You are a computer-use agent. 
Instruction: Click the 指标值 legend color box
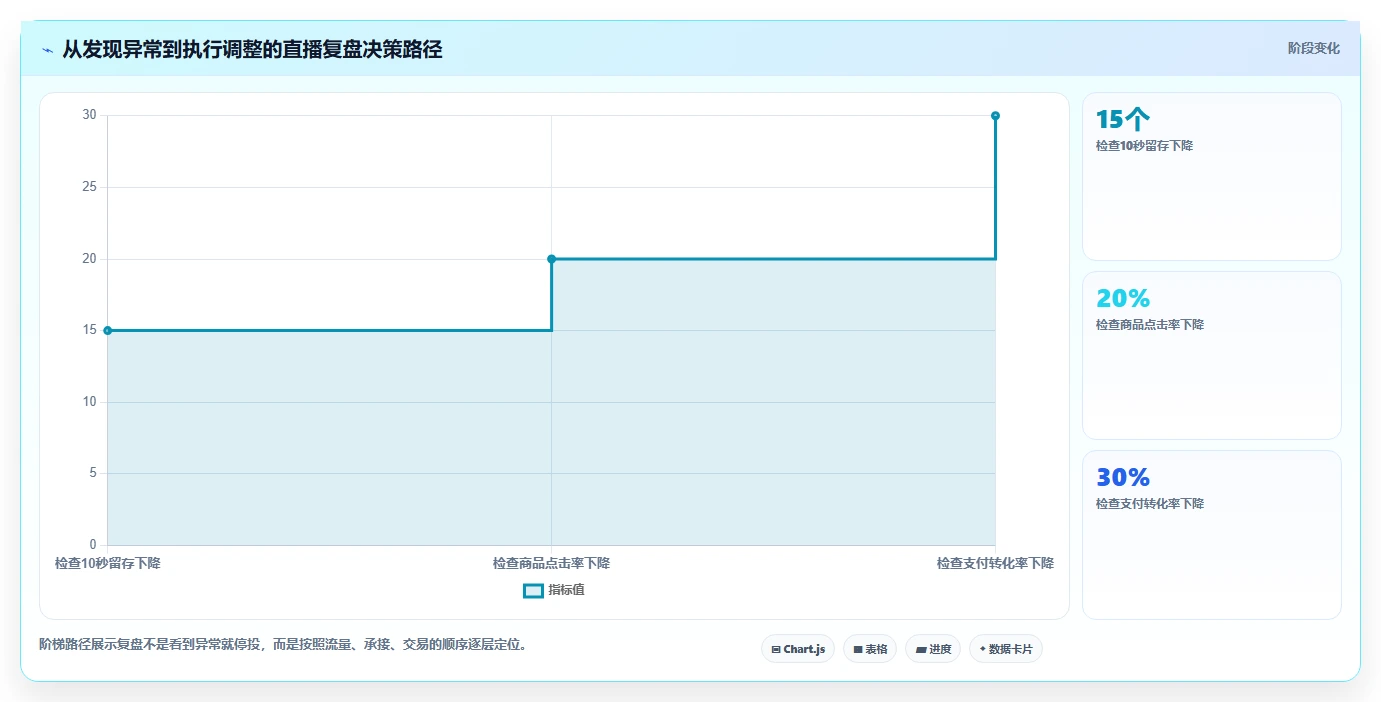pyautogui.click(x=534, y=590)
